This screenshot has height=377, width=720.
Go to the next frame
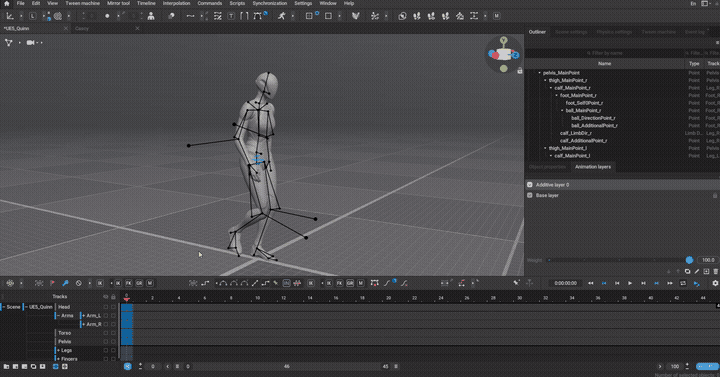643,283
